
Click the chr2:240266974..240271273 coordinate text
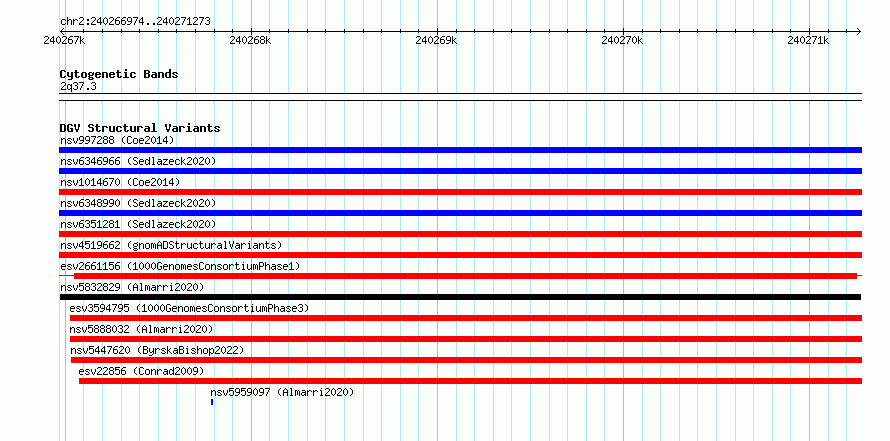click(135, 22)
